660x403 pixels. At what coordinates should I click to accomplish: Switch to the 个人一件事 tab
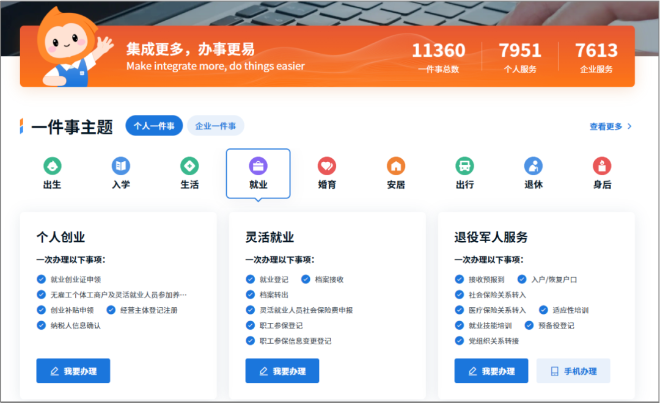(x=154, y=126)
